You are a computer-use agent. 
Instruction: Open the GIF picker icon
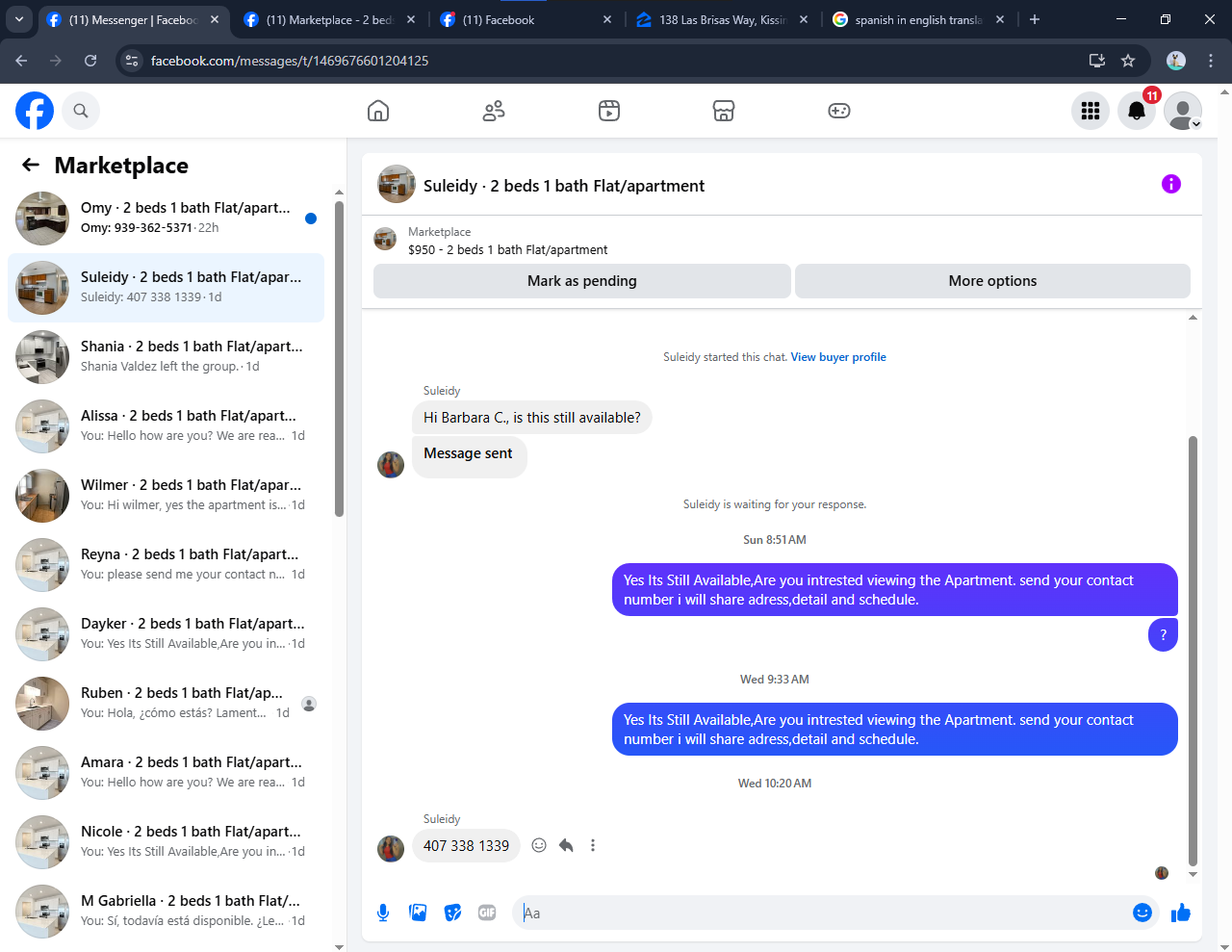point(487,913)
